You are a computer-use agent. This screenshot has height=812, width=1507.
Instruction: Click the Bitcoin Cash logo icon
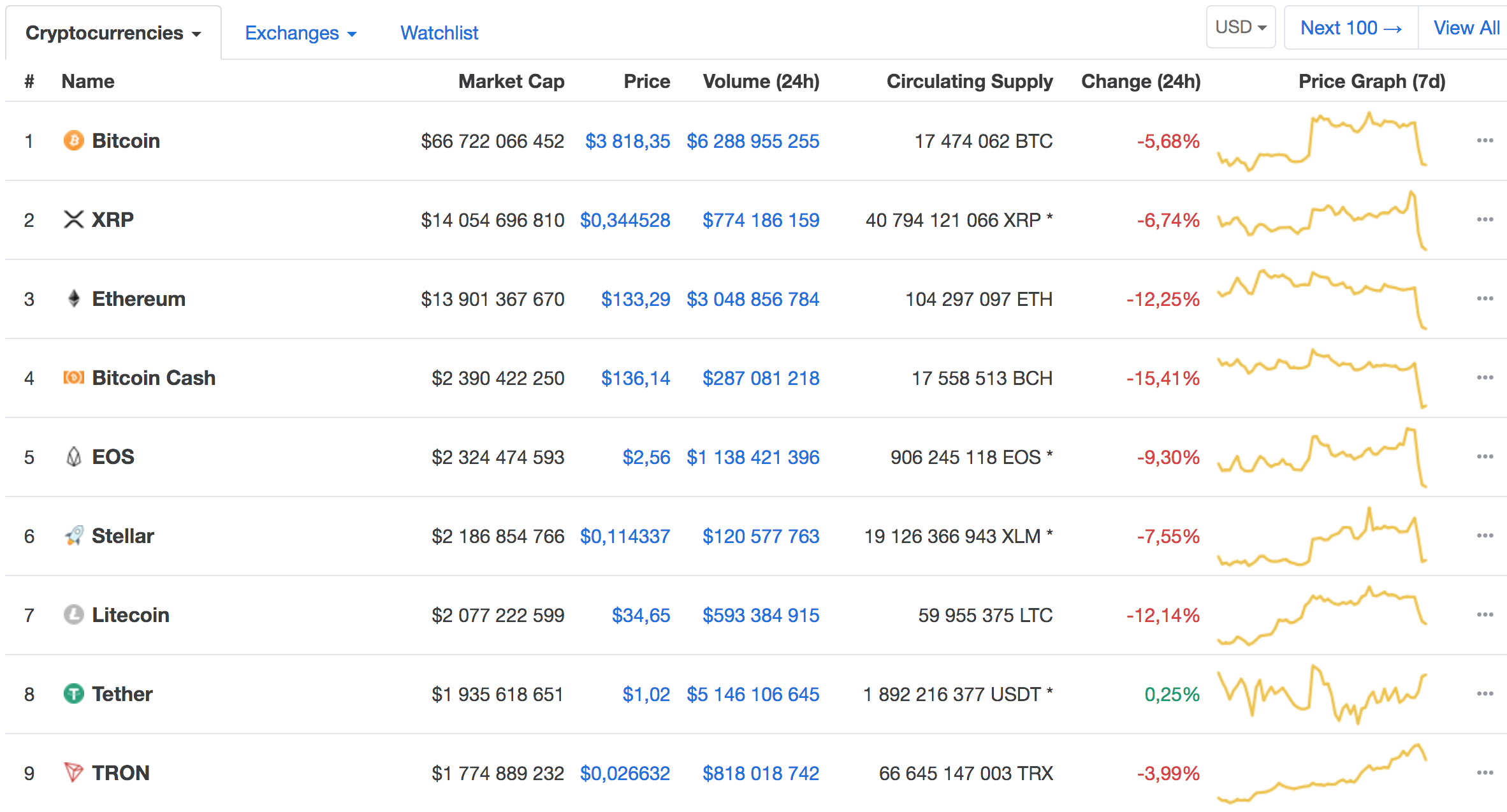pyautogui.click(x=74, y=377)
